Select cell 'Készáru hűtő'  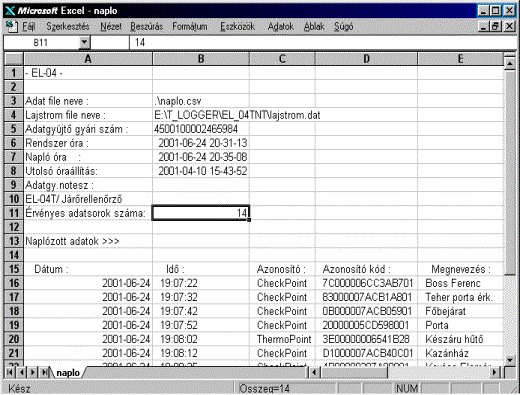click(460, 339)
